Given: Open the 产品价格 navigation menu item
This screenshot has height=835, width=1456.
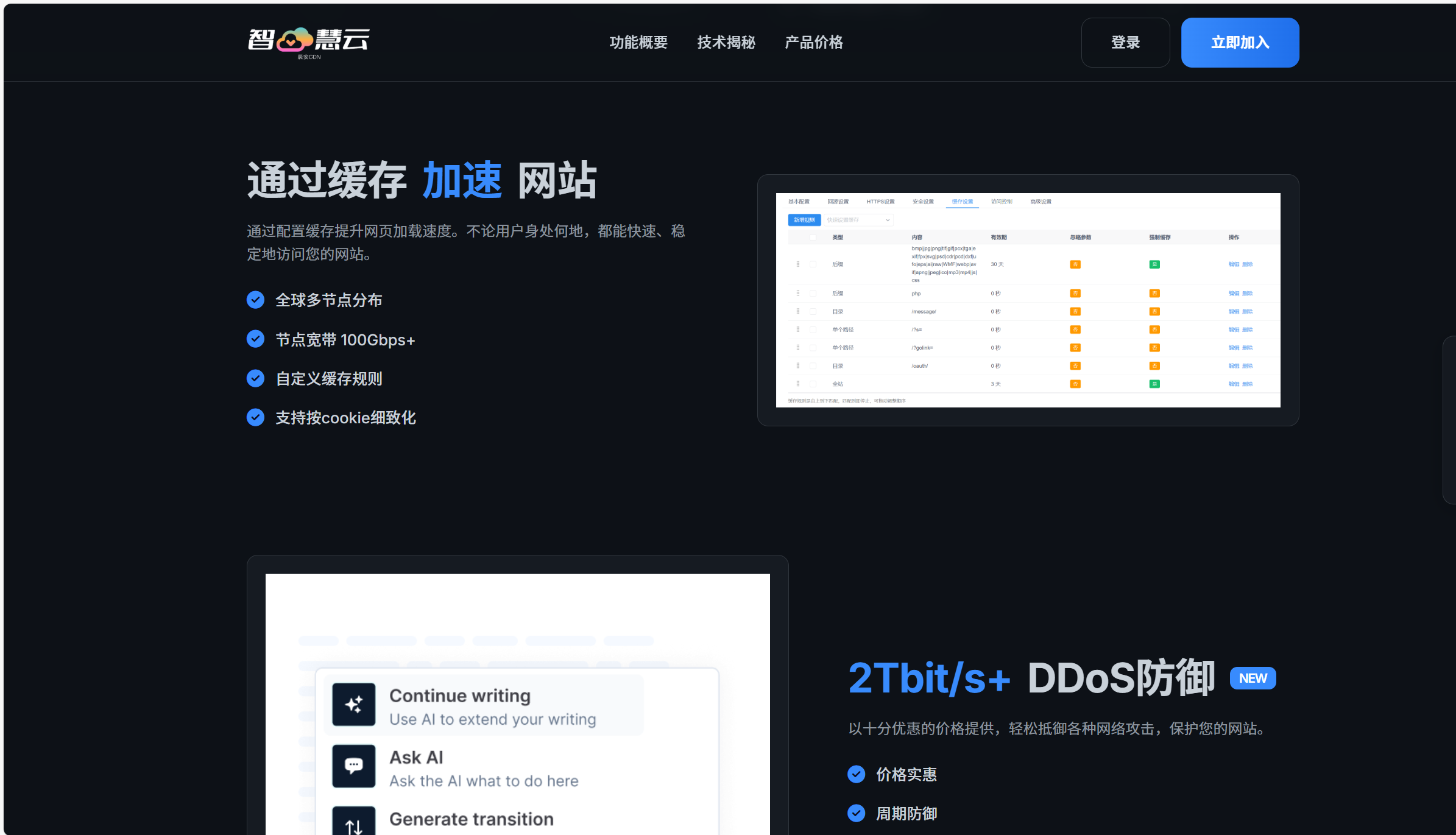Looking at the screenshot, I should pos(813,42).
